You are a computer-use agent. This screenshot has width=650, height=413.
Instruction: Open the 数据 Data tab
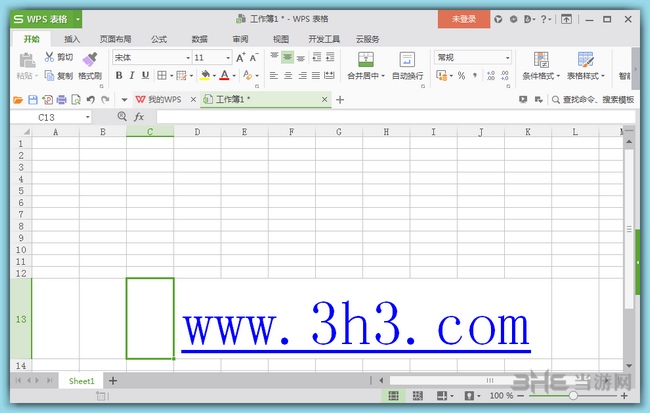pos(199,39)
